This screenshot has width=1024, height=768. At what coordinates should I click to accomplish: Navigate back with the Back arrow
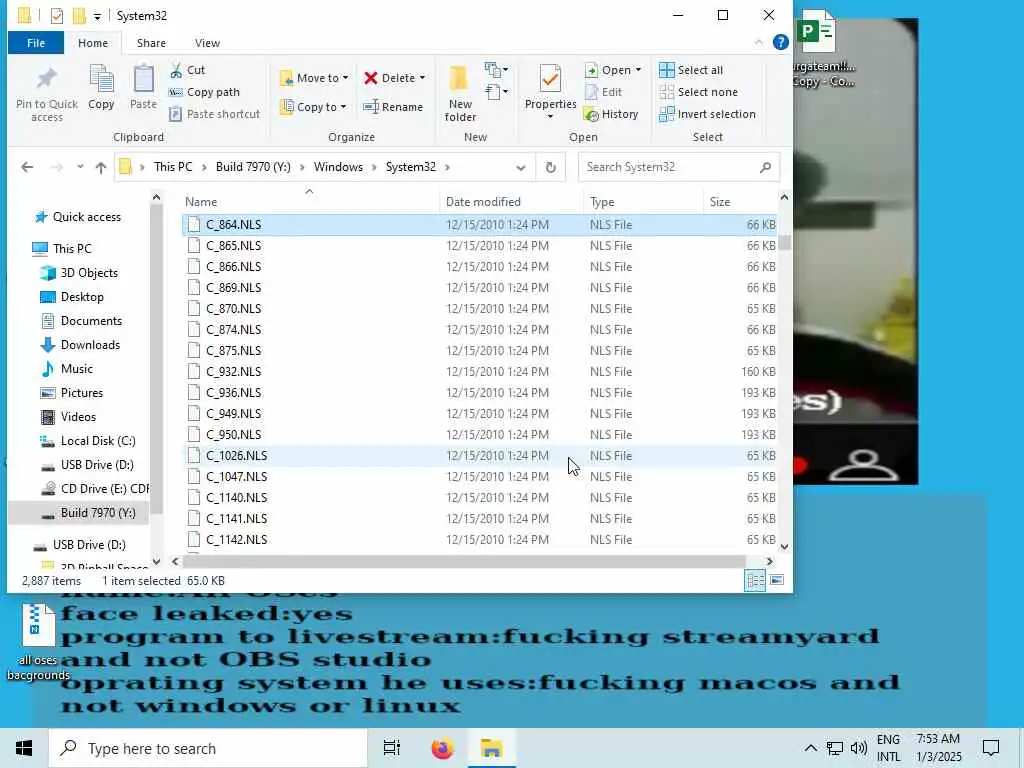pyautogui.click(x=27, y=167)
